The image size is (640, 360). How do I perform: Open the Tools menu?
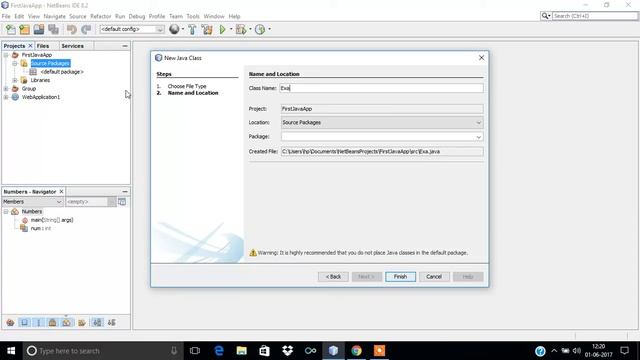click(x=193, y=16)
